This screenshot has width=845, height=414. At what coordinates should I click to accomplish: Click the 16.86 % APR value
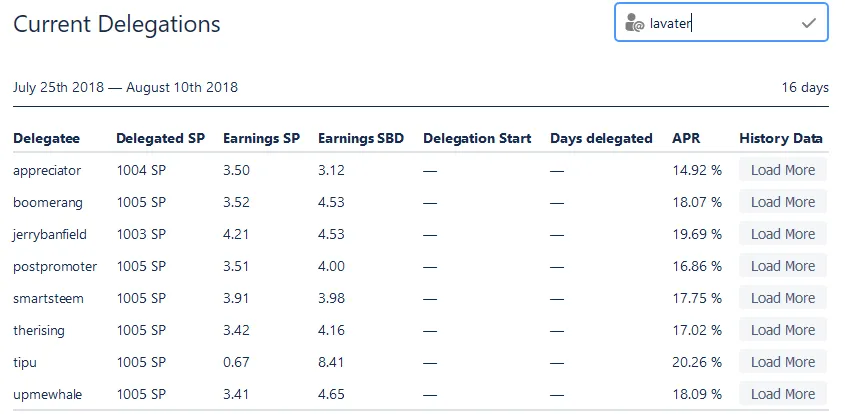coord(697,266)
